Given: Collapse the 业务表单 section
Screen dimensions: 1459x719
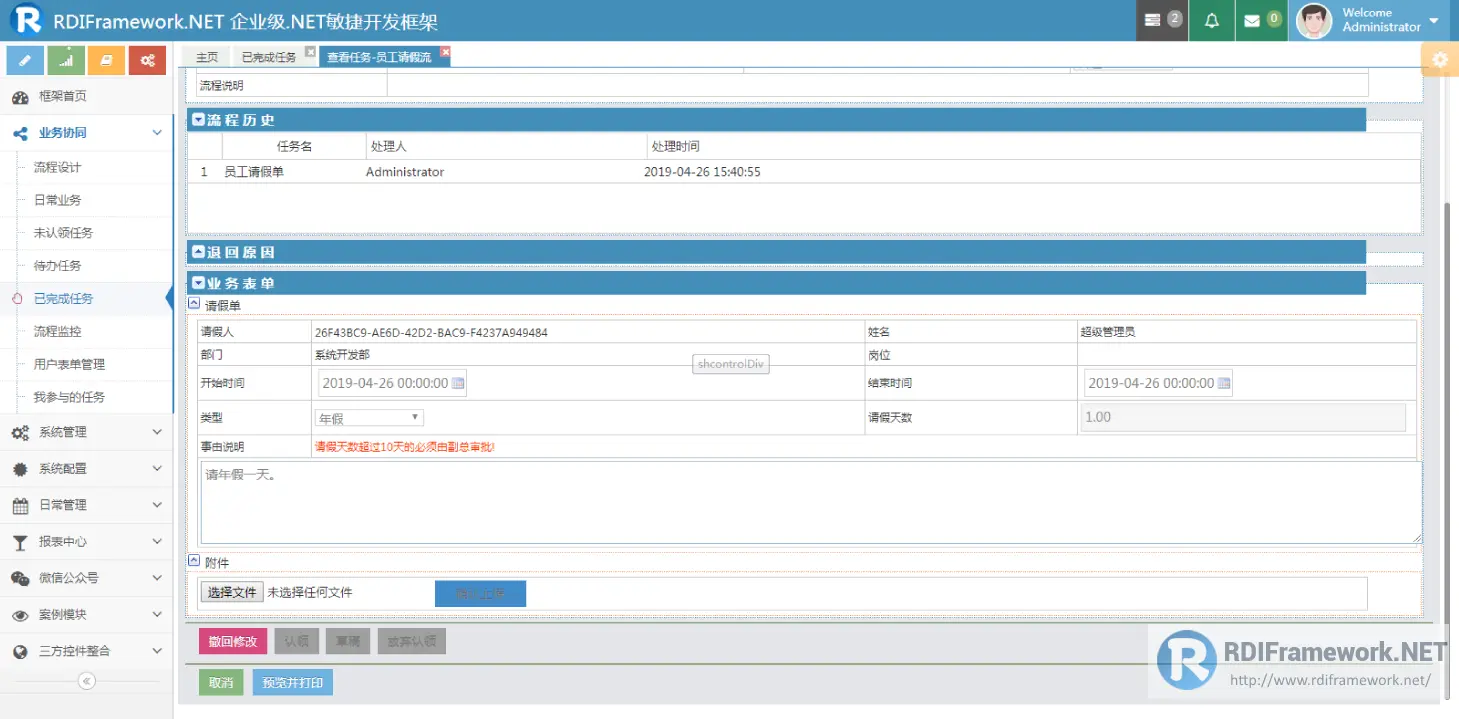Looking at the screenshot, I should (198, 283).
